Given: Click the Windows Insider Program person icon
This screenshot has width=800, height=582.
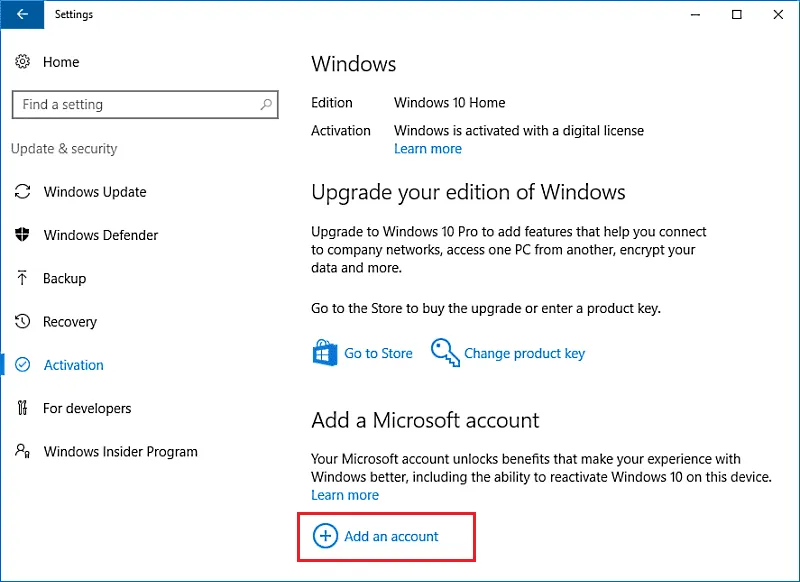Looking at the screenshot, I should 23,451.
